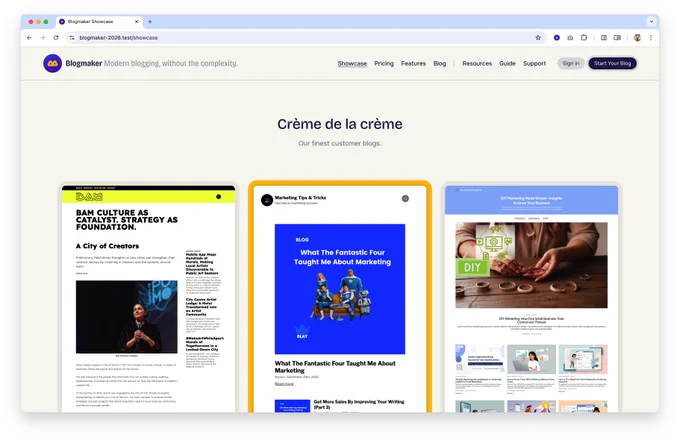
Task: Click the blue Fantastic Four post image
Action: [340, 289]
